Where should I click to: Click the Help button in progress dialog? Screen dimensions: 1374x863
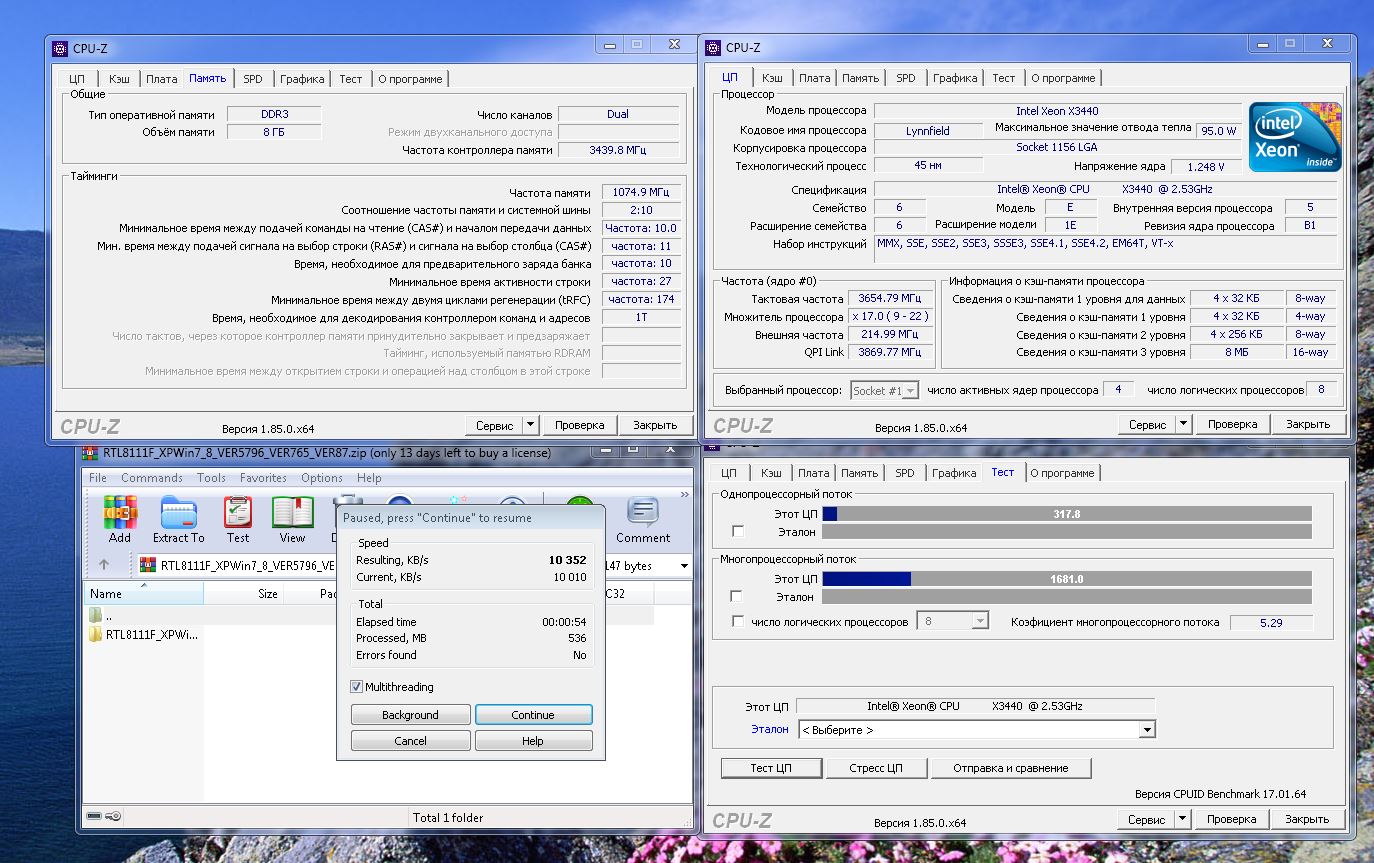(533, 741)
